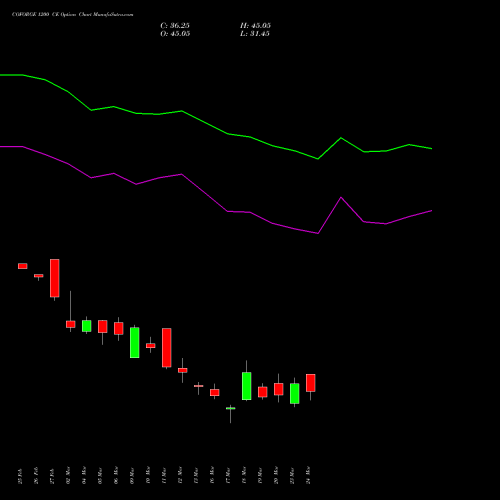The image size is (500, 500).
Task: Click the green doji candle above 17 Mar
Action: (x=231, y=408)
